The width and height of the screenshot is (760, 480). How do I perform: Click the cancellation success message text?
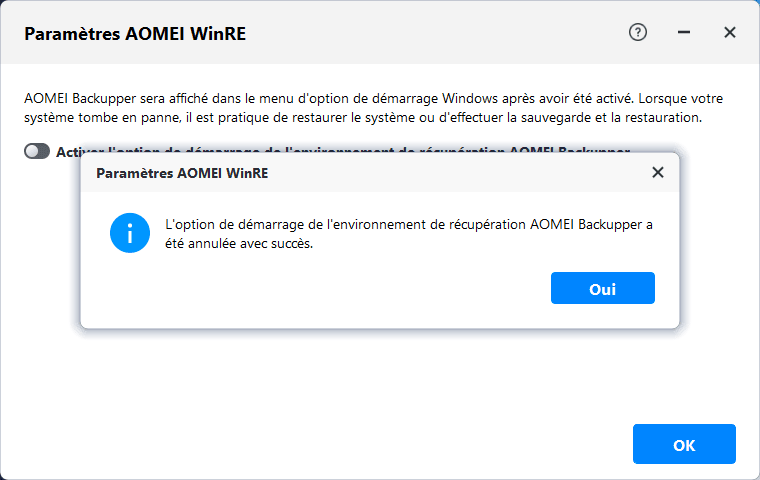408,225
